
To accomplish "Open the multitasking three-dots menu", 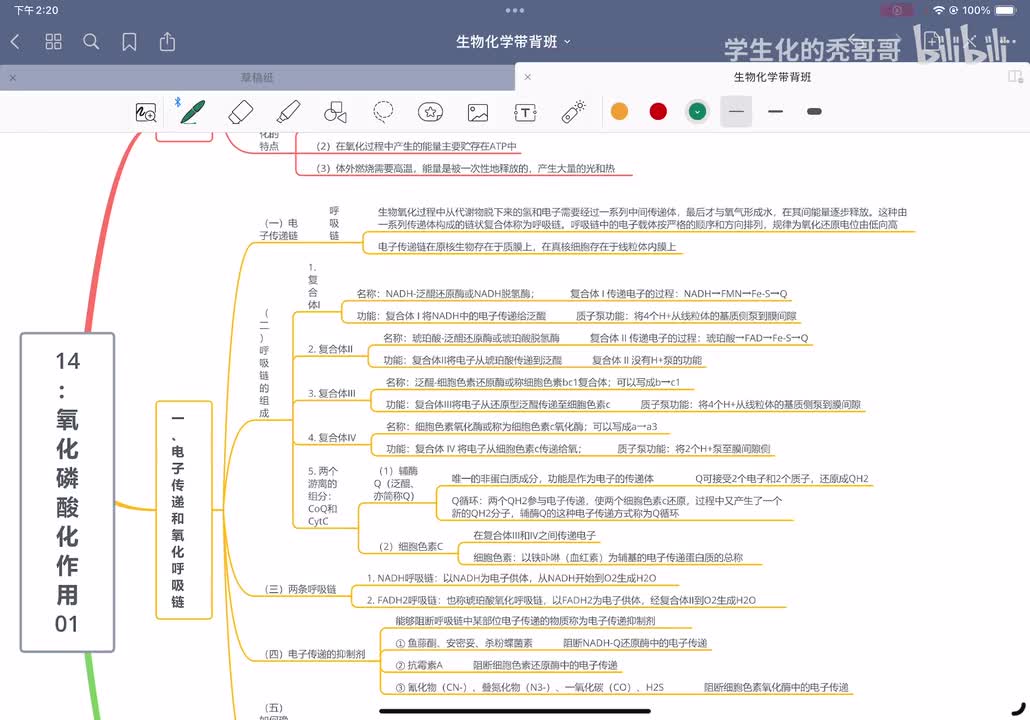I will tap(515, 11).
